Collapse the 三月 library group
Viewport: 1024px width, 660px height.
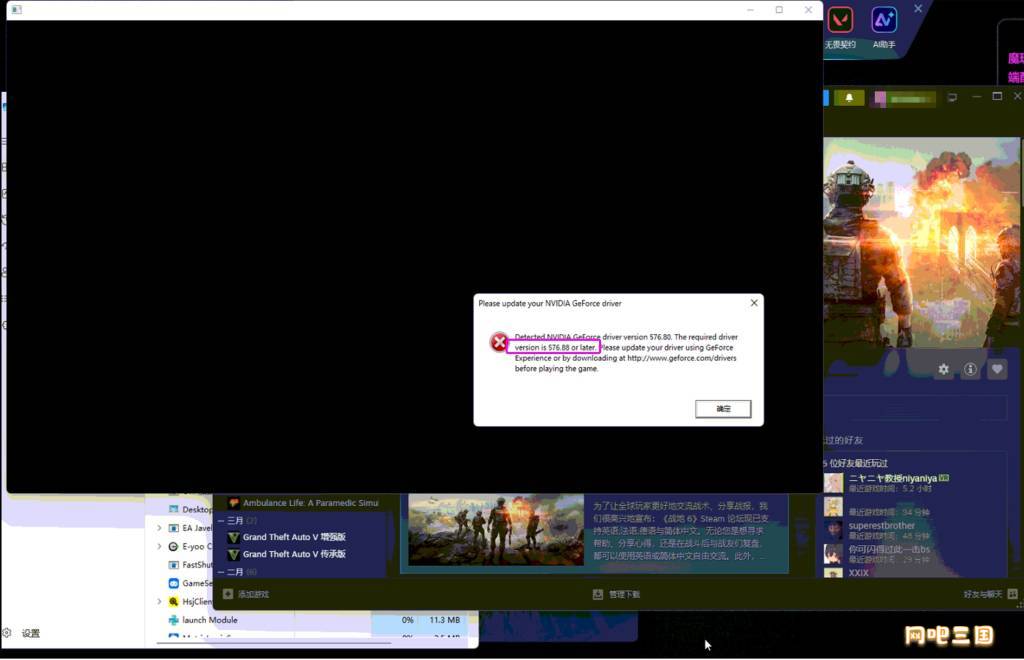221,520
